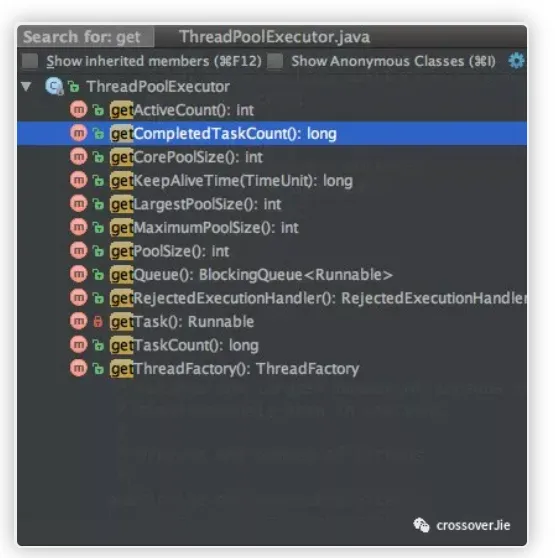Click method icon beside getActiveCount
The image size is (555, 558).
pyautogui.click(x=79, y=110)
